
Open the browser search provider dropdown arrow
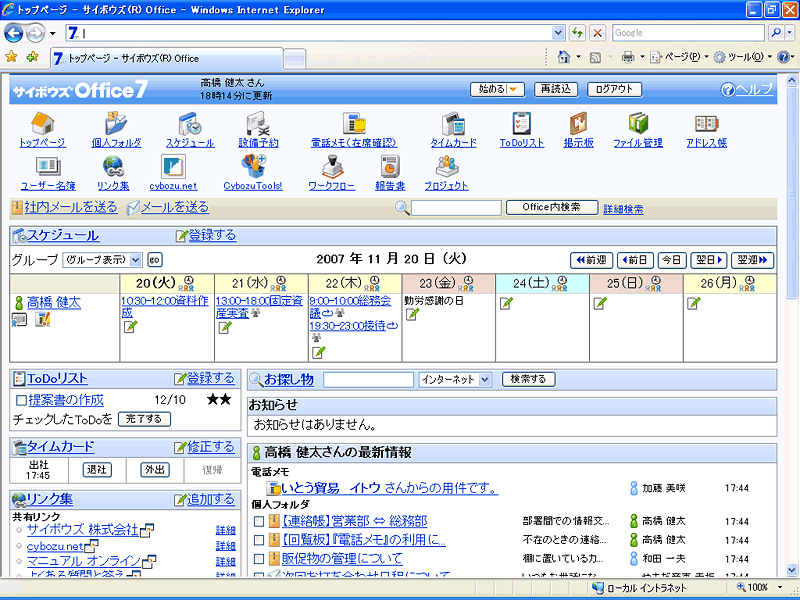click(x=790, y=33)
